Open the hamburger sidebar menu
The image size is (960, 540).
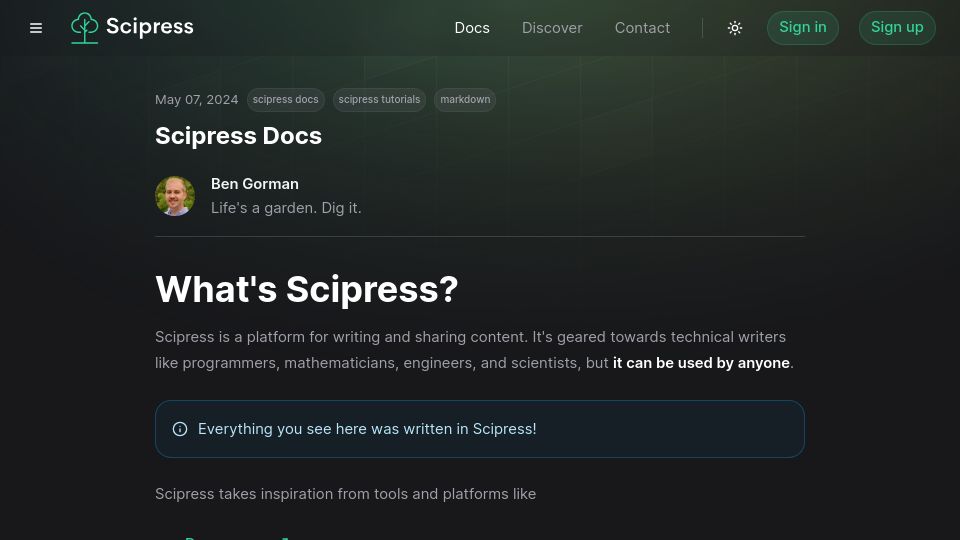(x=36, y=28)
